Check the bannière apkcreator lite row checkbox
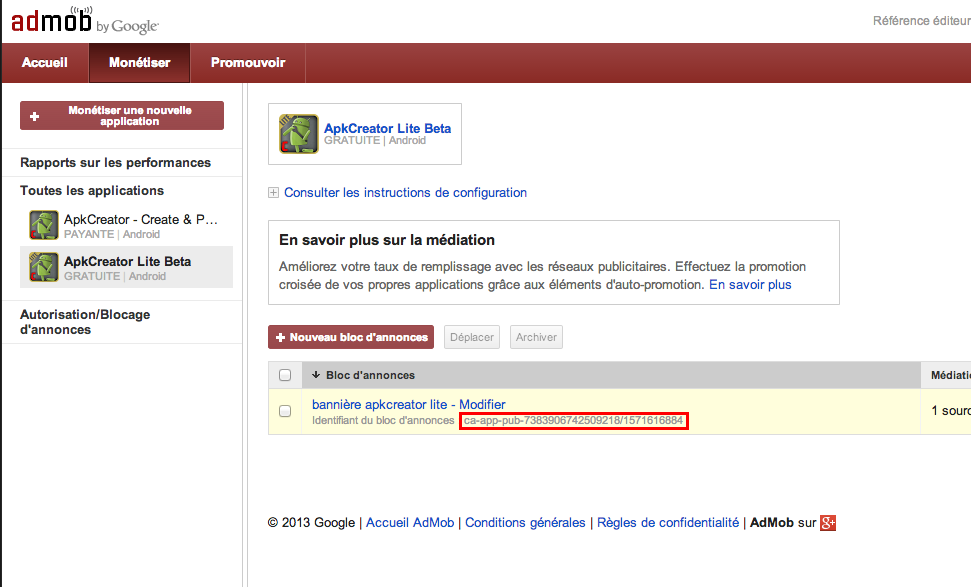Image resolution: width=971 pixels, height=587 pixels. tap(285, 411)
